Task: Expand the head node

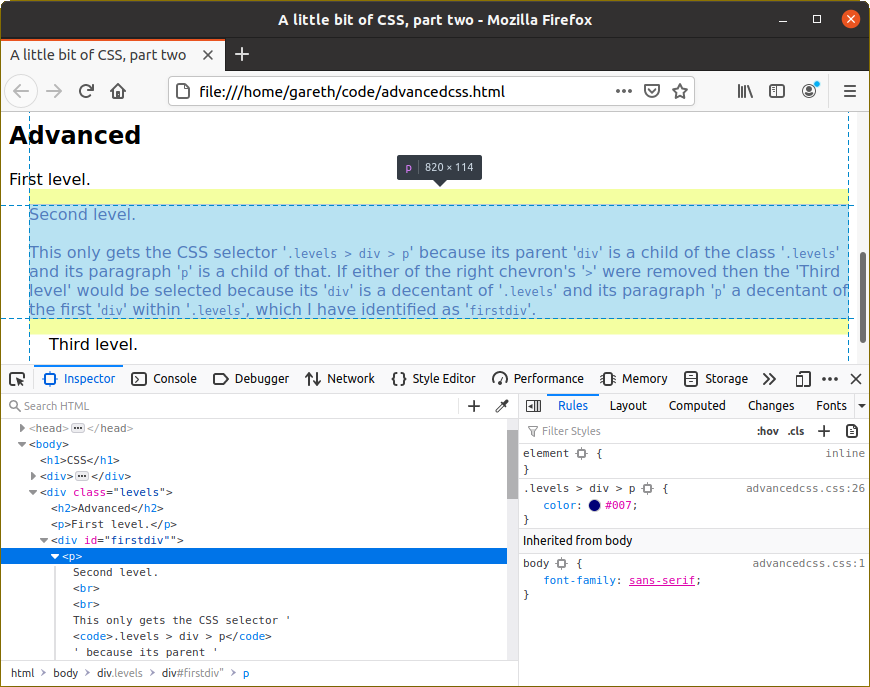Action: [22, 428]
